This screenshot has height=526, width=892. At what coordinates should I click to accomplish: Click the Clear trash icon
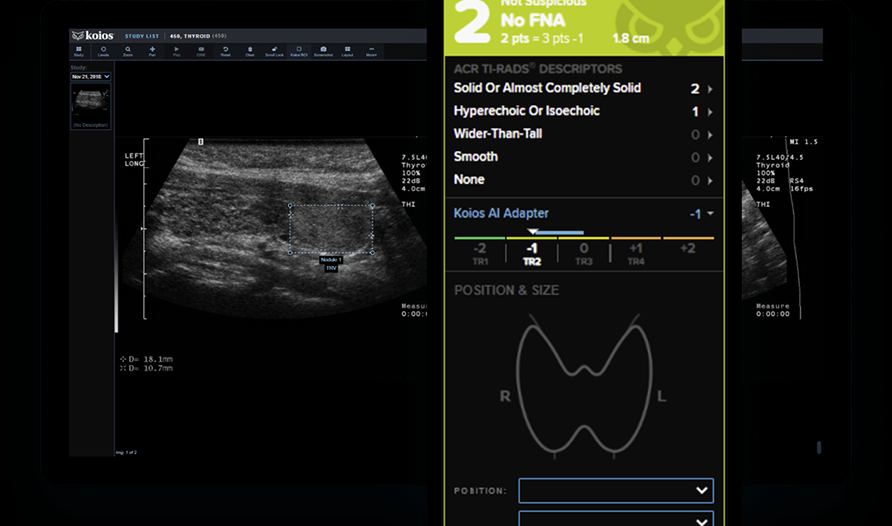(249, 51)
